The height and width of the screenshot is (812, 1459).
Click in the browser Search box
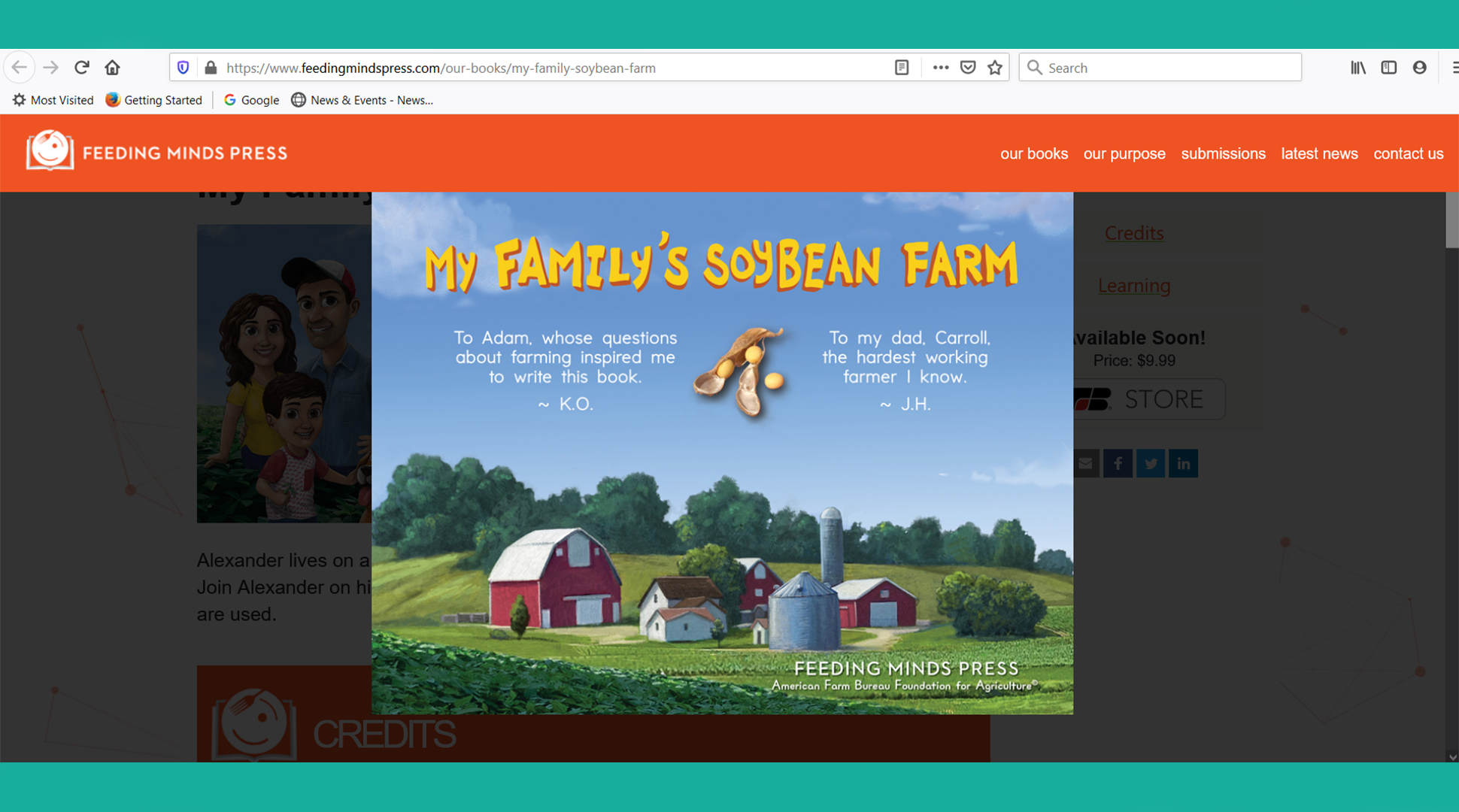tap(1160, 68)
